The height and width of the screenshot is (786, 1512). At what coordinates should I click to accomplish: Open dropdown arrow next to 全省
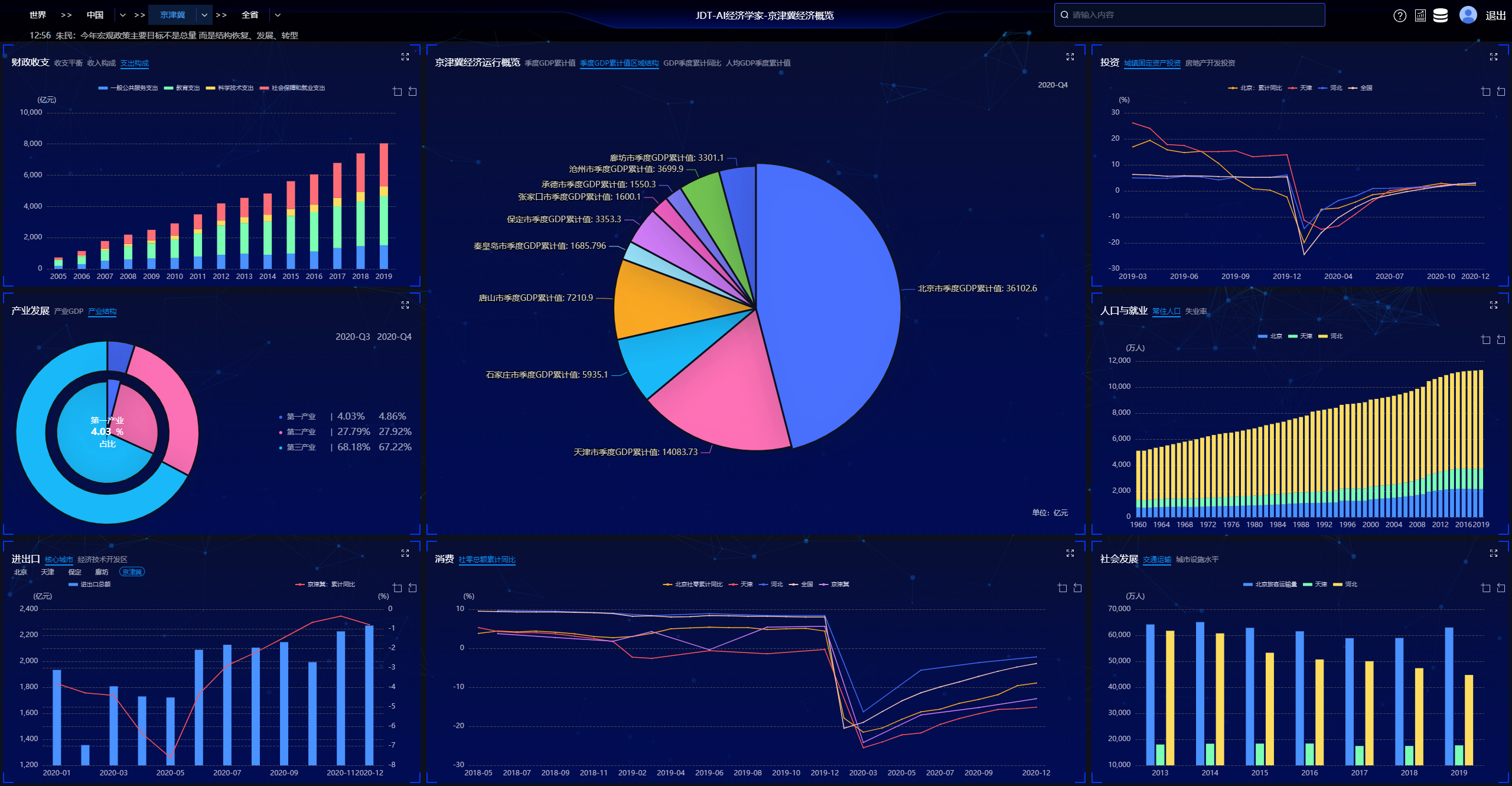(278, 15)
